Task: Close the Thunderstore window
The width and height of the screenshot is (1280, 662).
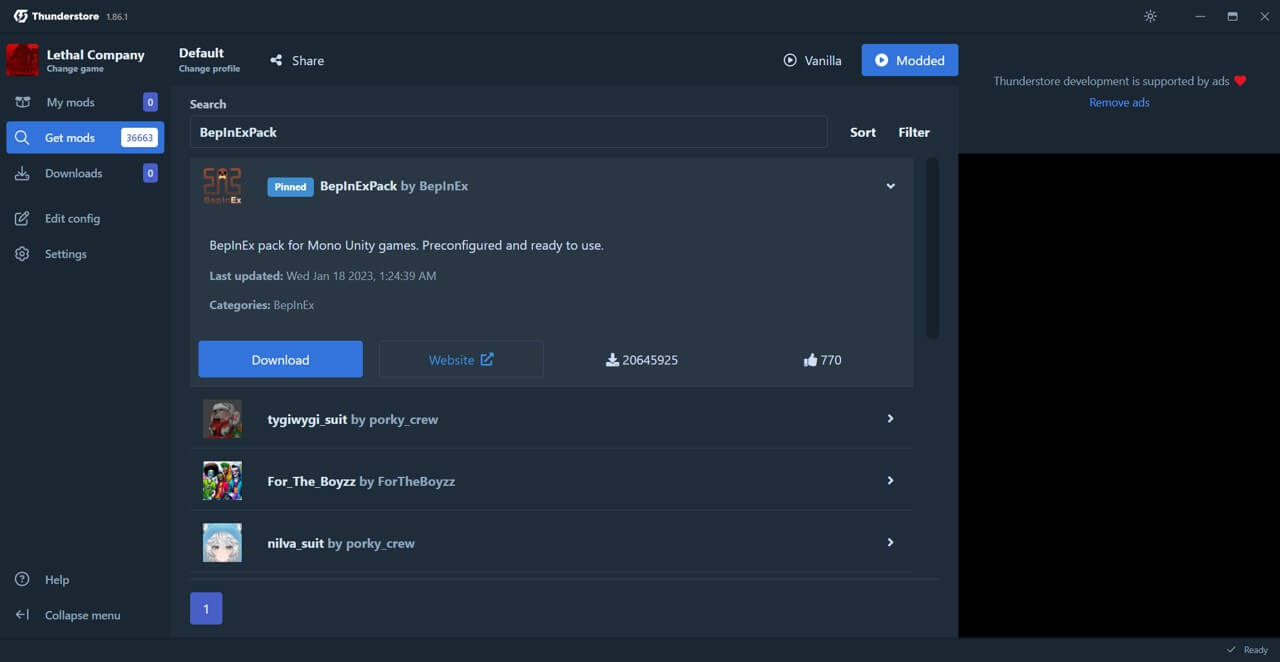Action: [x=1264, y=16]
